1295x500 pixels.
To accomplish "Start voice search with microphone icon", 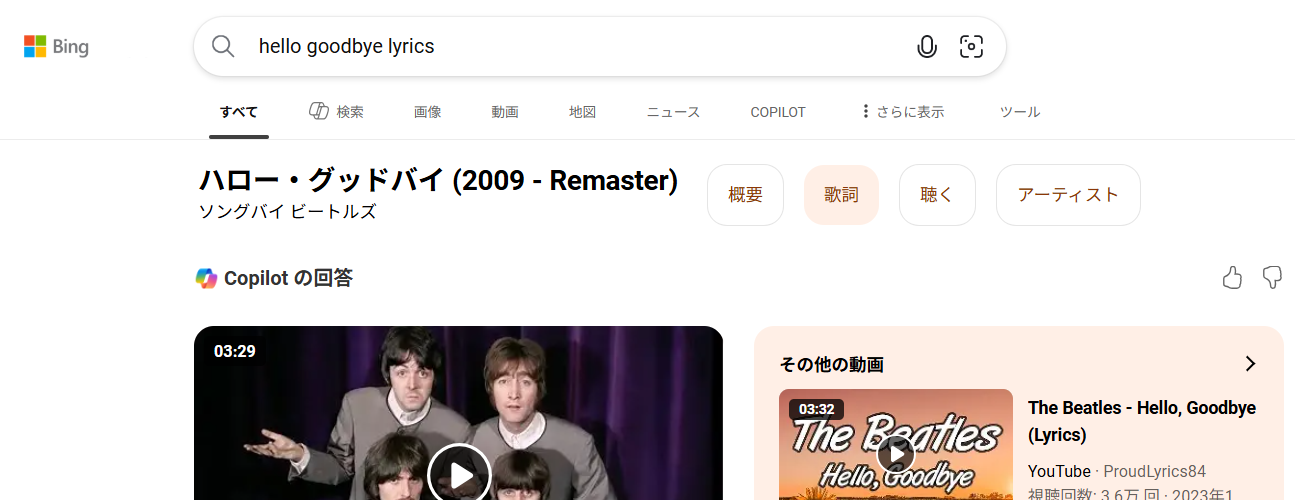I will tap(927, 46).
